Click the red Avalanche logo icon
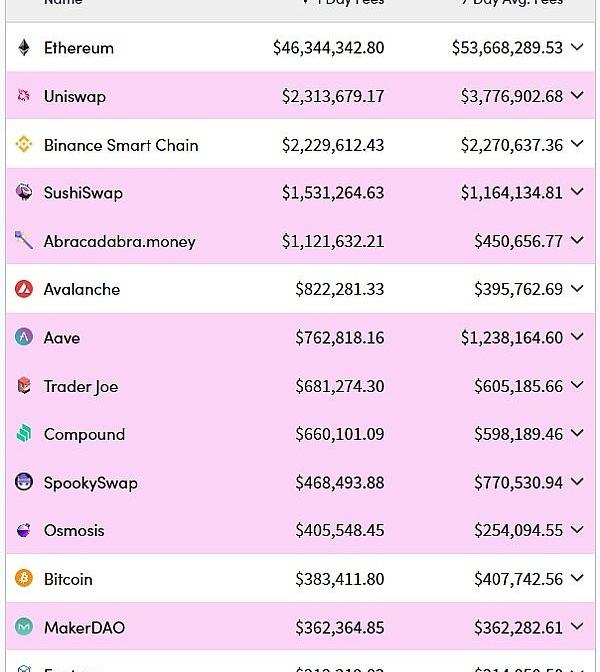 (x=24, y=289)
